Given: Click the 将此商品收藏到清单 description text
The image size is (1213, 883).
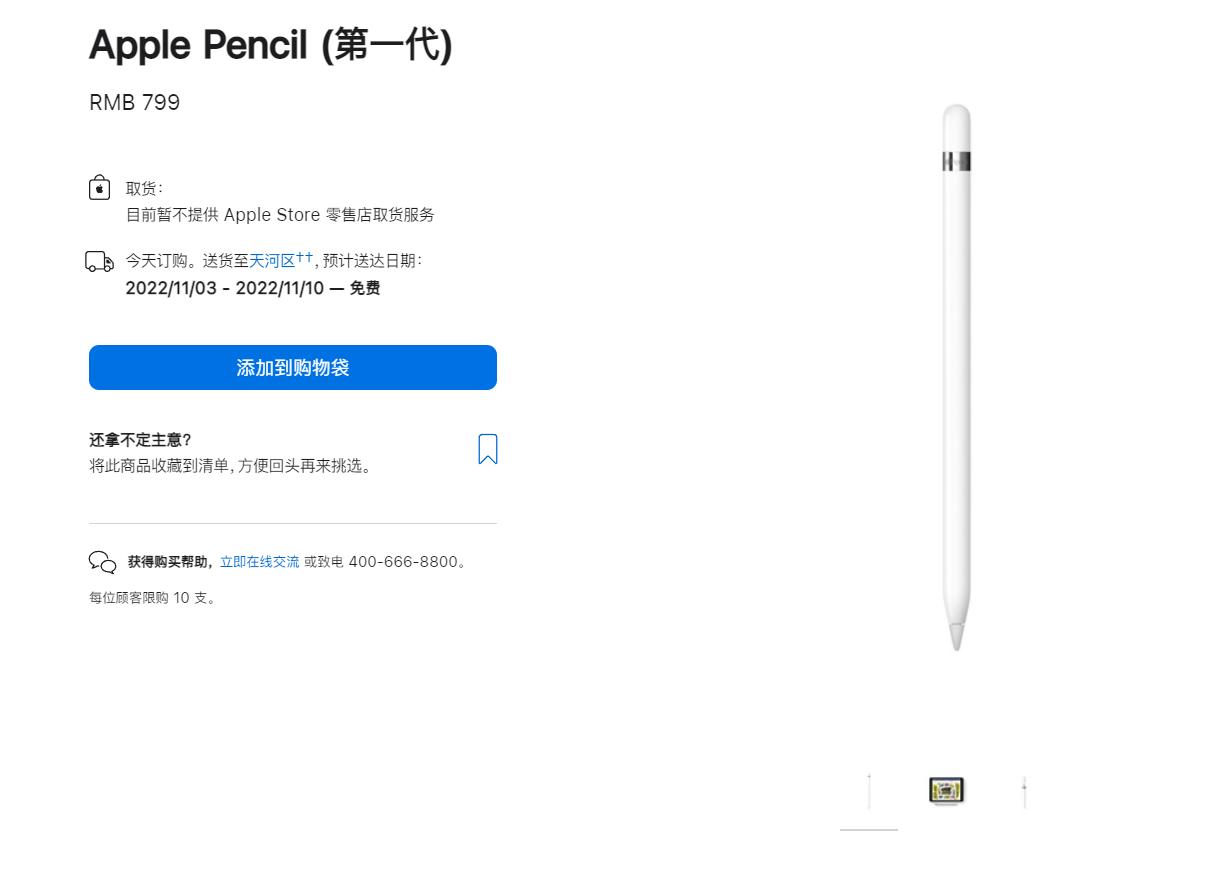Looking at the screenshot, I should click(x=232, y=466).
